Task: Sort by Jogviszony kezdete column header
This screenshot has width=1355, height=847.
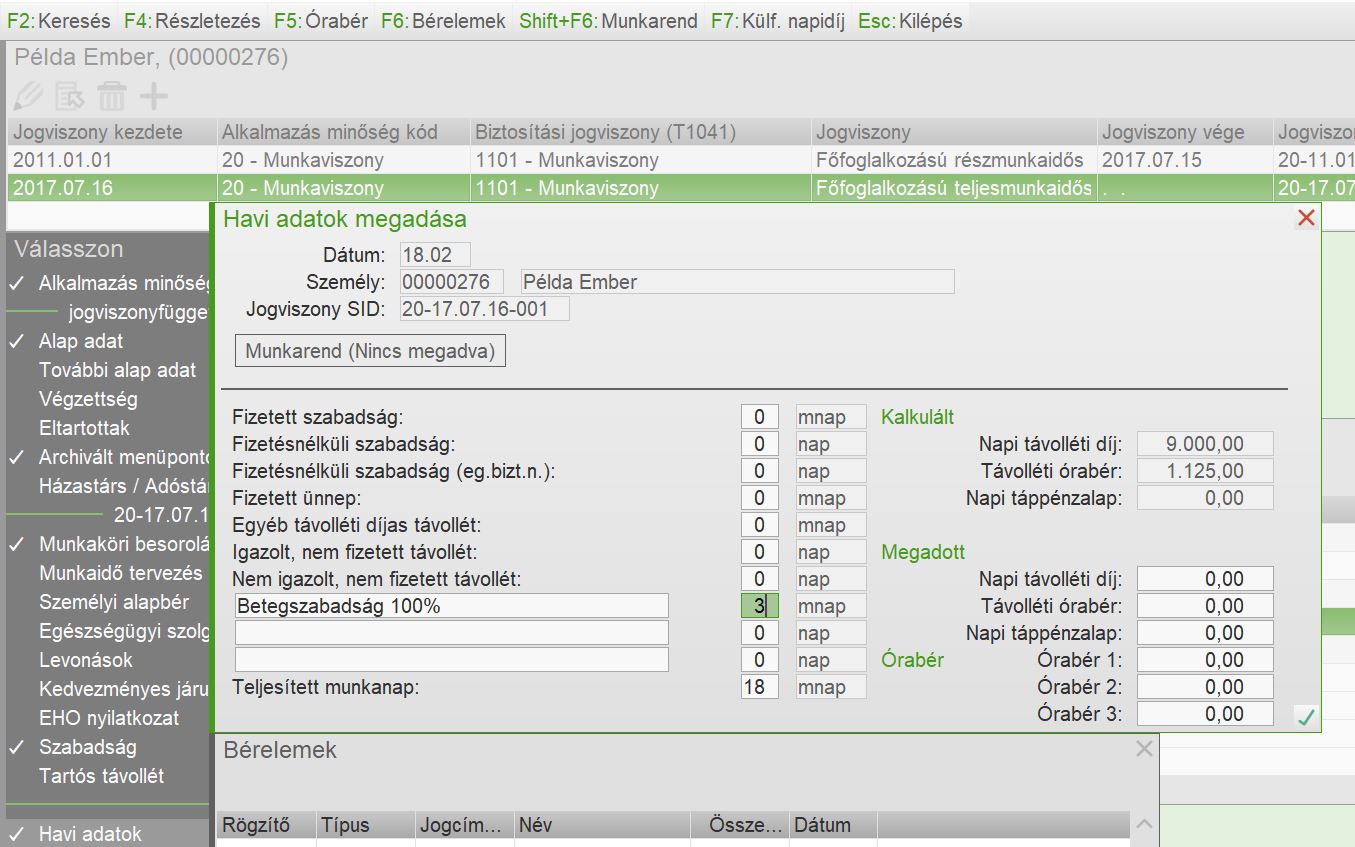Action: tap(112, 132)
